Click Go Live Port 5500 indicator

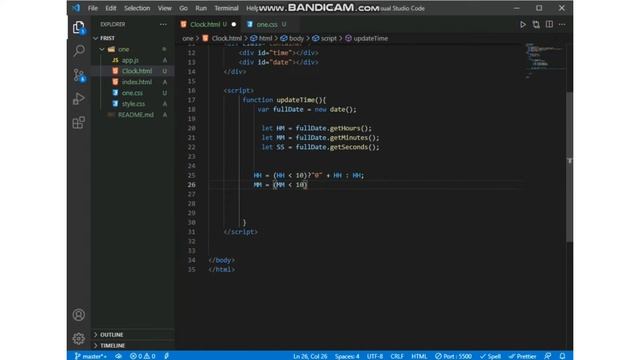coord(453,356)
